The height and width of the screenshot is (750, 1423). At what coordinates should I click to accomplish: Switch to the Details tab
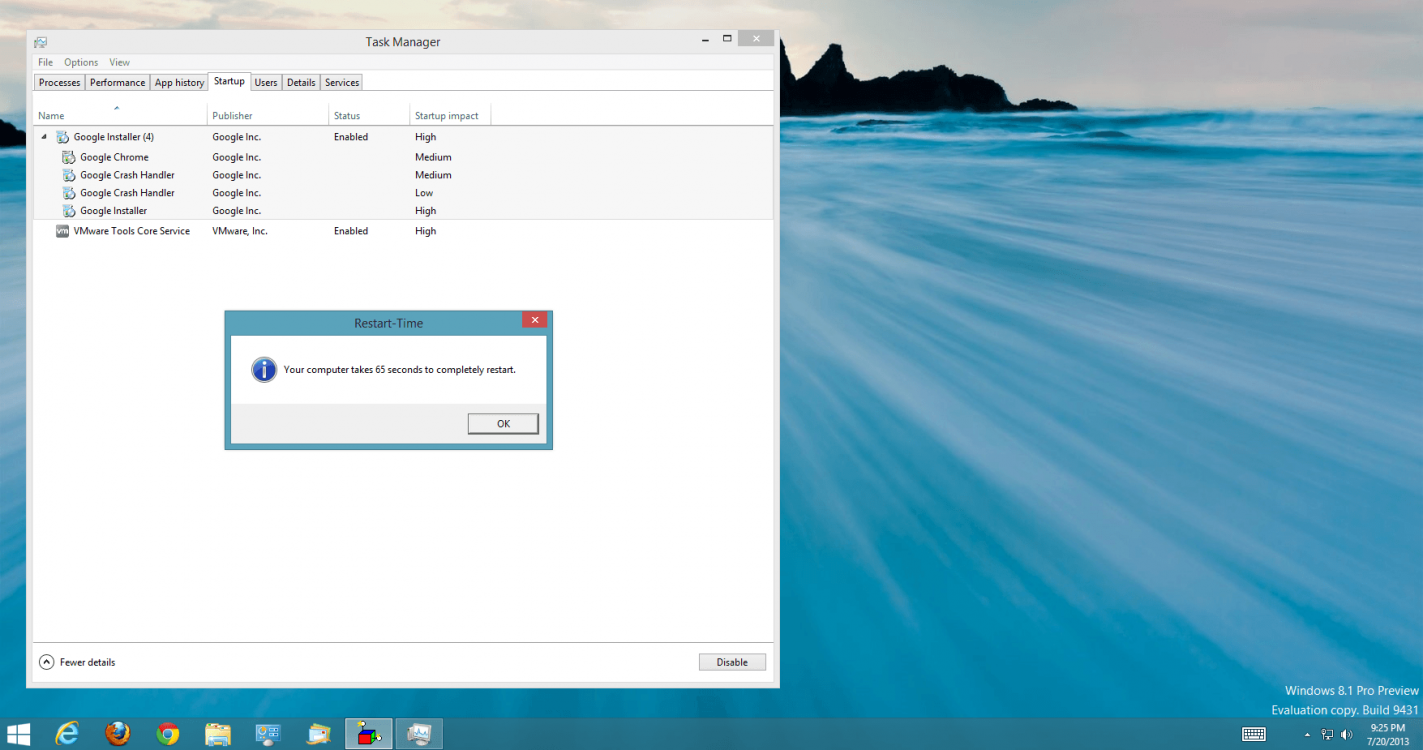(301, 82)
